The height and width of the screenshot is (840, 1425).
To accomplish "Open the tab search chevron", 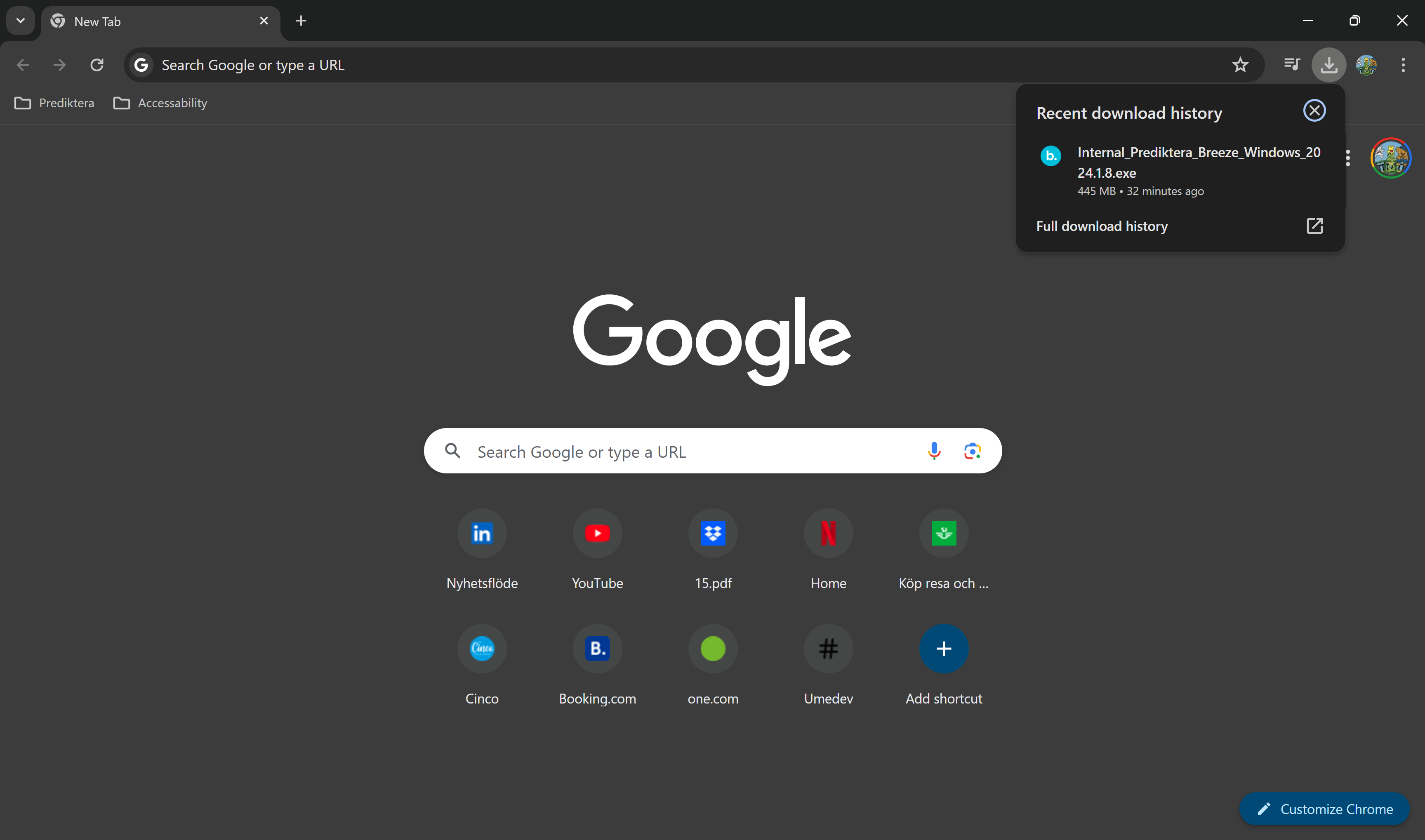I will tap(20, 21).
